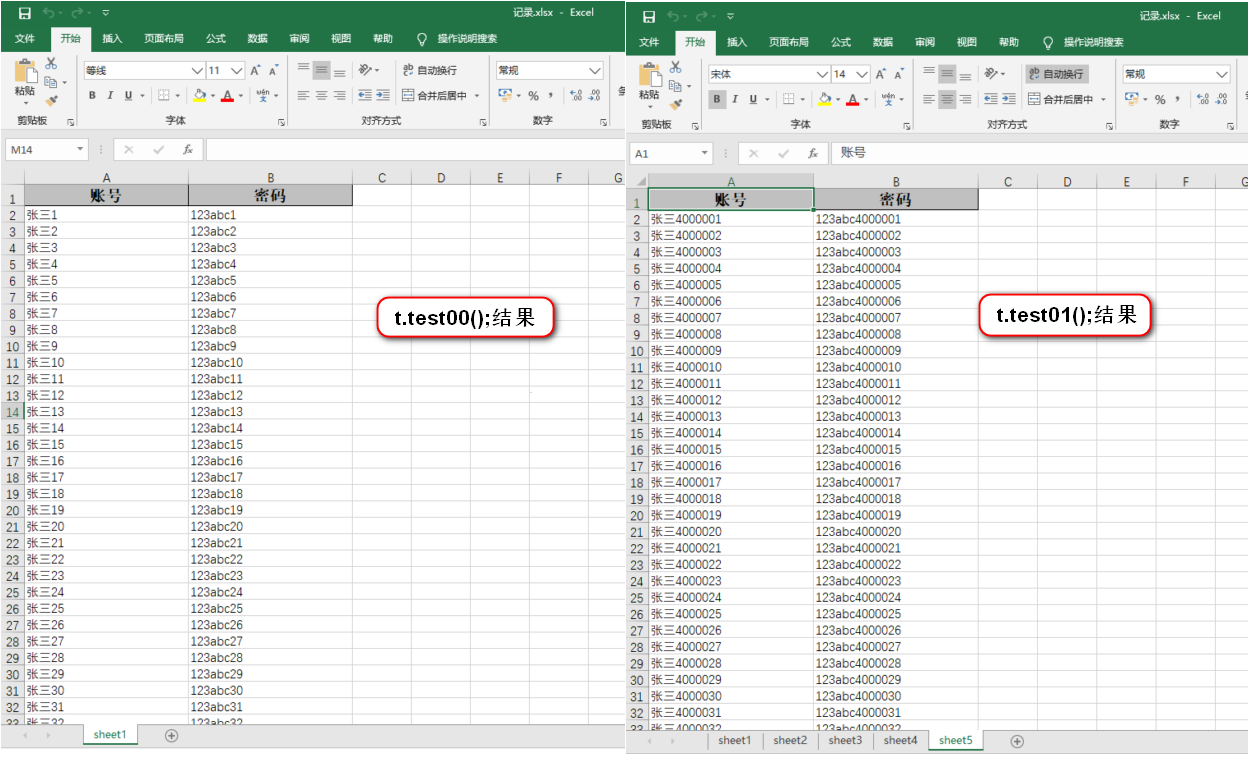Click the Increase Font Size icon
The image size is (1250, 758).
[x=255, y=71]
